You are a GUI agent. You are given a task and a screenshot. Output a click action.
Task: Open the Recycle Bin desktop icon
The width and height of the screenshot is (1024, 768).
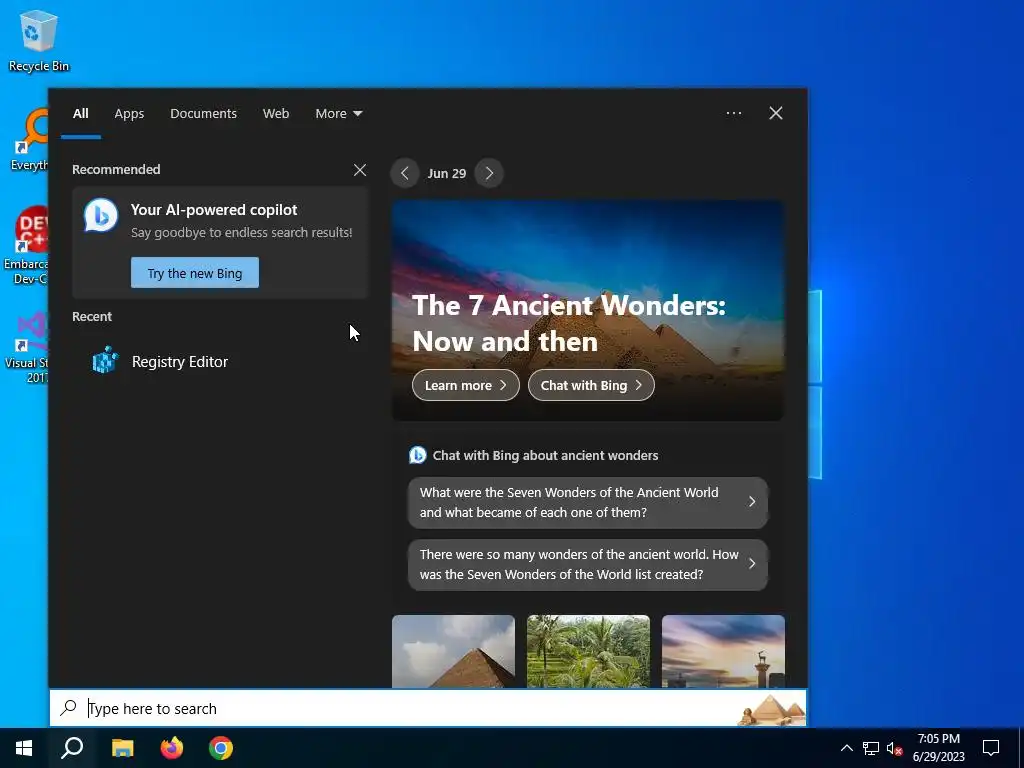point(39,40)
